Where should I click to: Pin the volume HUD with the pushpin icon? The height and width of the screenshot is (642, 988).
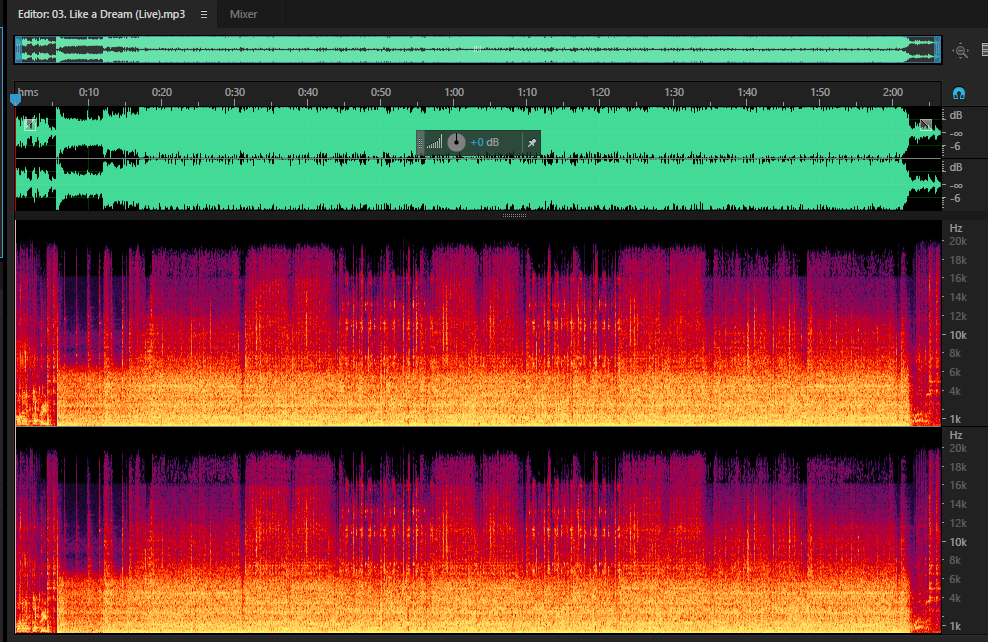[x=532, y=143]
